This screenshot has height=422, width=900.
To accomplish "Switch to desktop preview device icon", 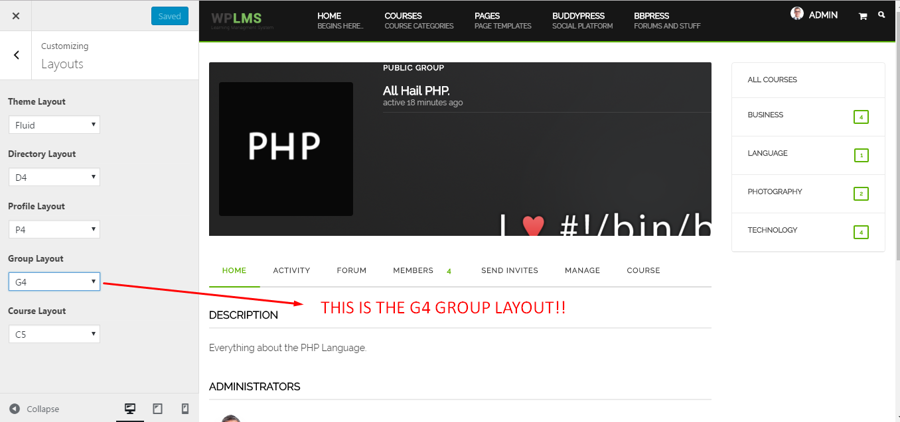I will point(130,409).
